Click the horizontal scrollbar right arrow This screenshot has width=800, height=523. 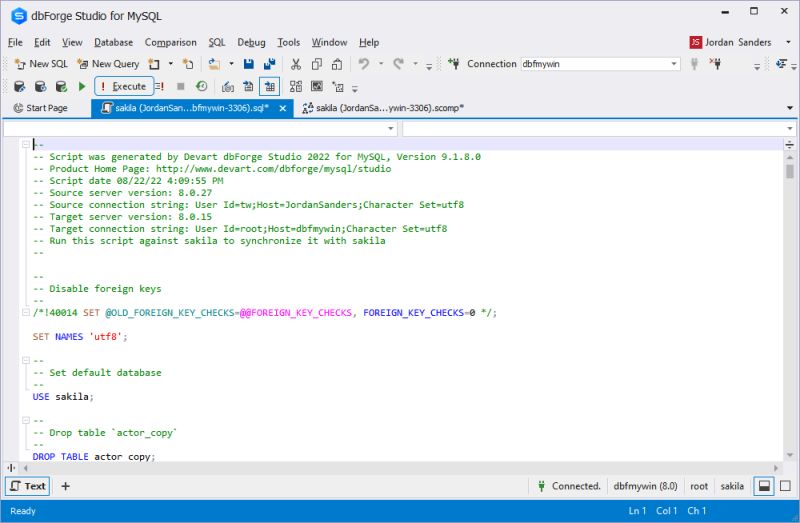776,467
